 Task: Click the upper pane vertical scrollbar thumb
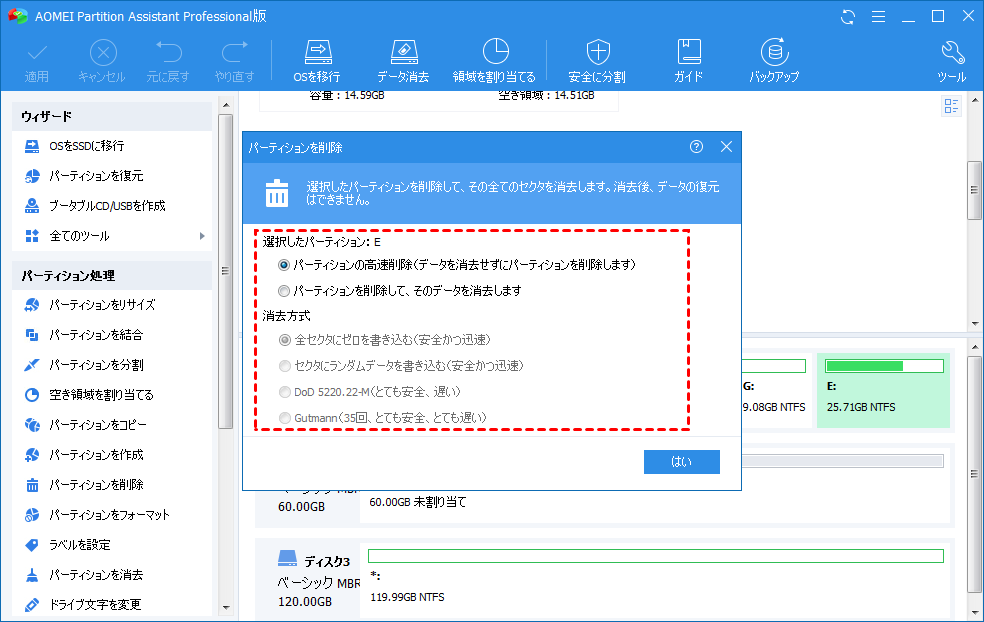[975, 190]
